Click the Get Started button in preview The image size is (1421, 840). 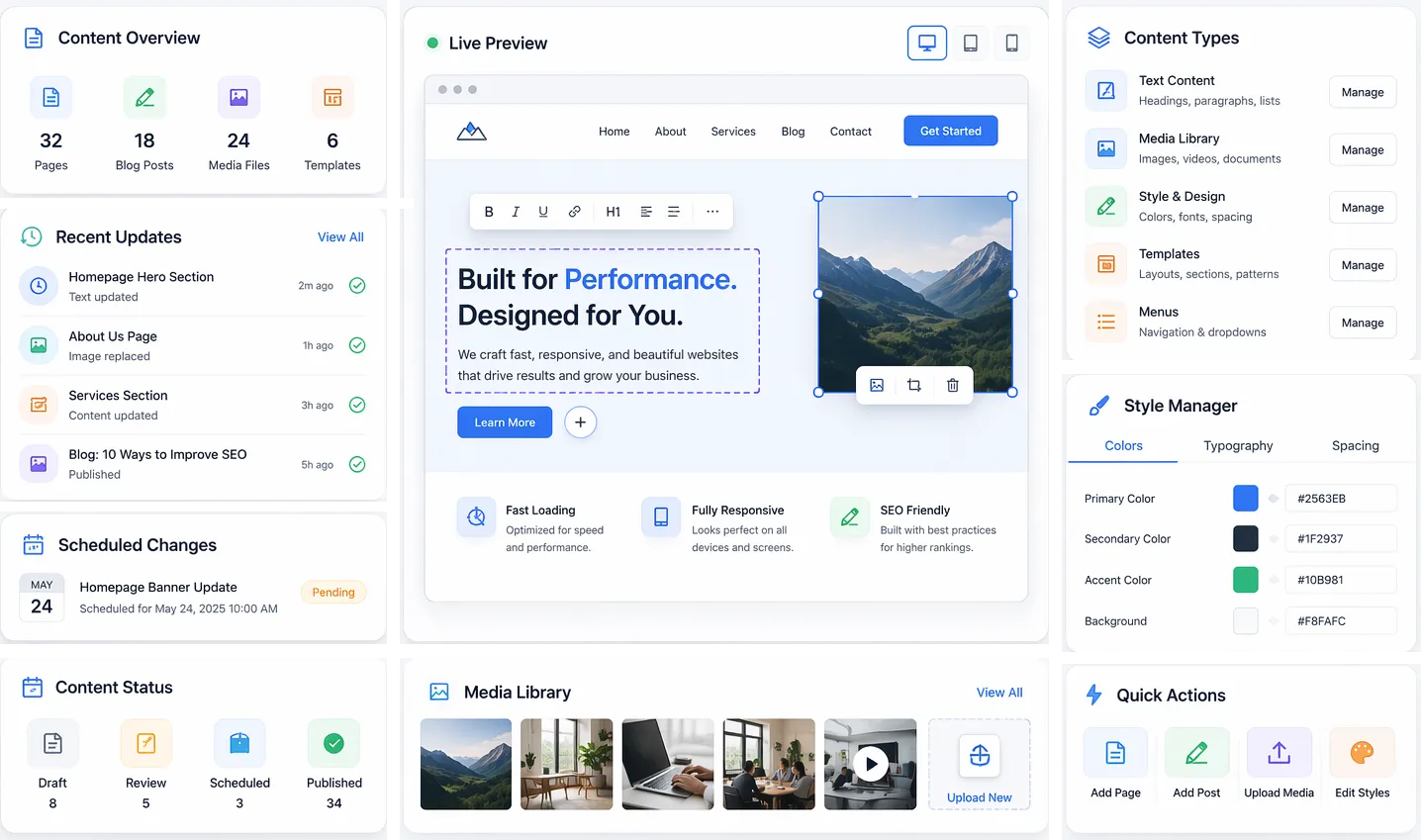point(951,131)
